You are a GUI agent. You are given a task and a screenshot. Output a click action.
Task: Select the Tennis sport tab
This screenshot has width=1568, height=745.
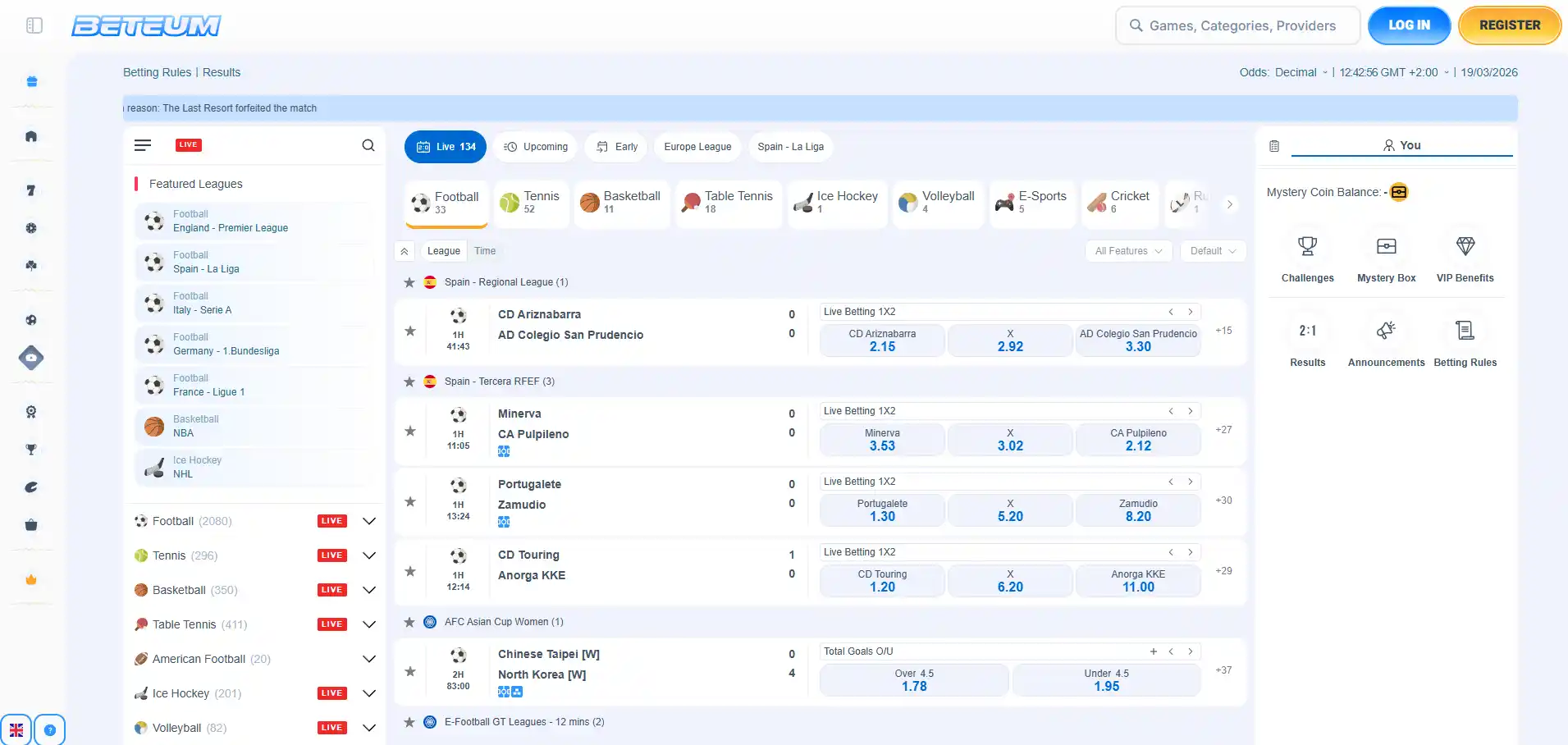[x=532, y=203]
